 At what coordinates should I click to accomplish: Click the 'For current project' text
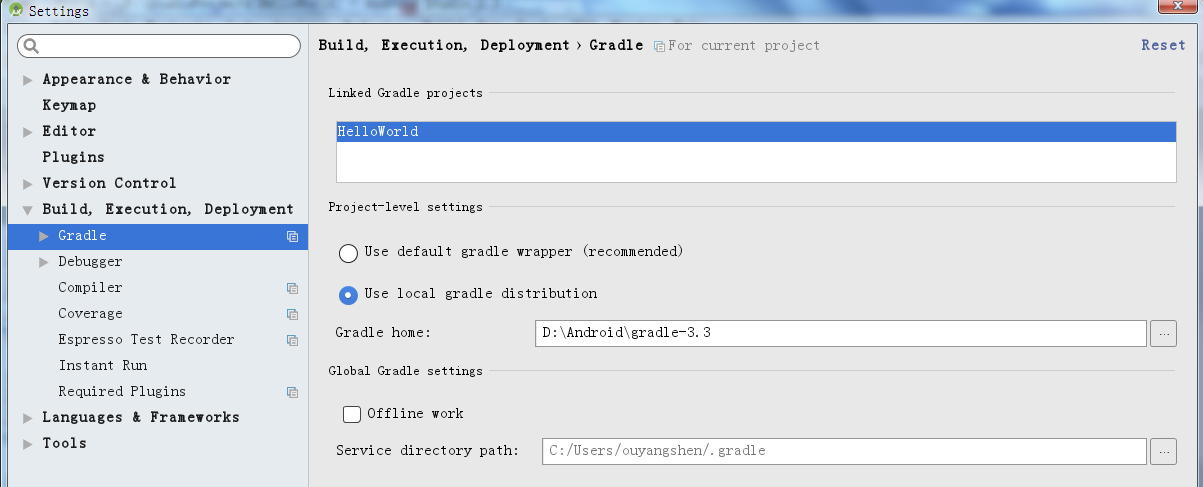coord(744,46)
